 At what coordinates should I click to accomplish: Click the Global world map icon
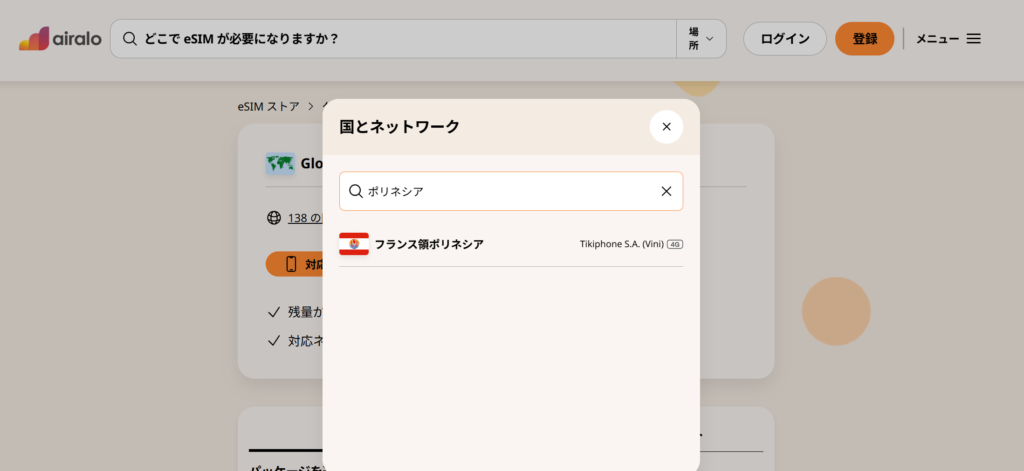(x=280, y=164)
